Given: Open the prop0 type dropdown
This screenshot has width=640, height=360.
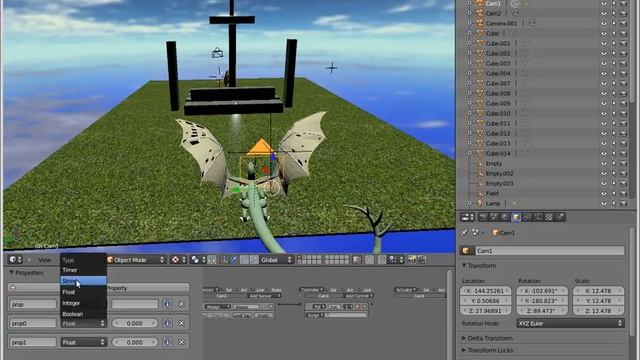Looking at the screenshot, I should [x=83, y=324].
